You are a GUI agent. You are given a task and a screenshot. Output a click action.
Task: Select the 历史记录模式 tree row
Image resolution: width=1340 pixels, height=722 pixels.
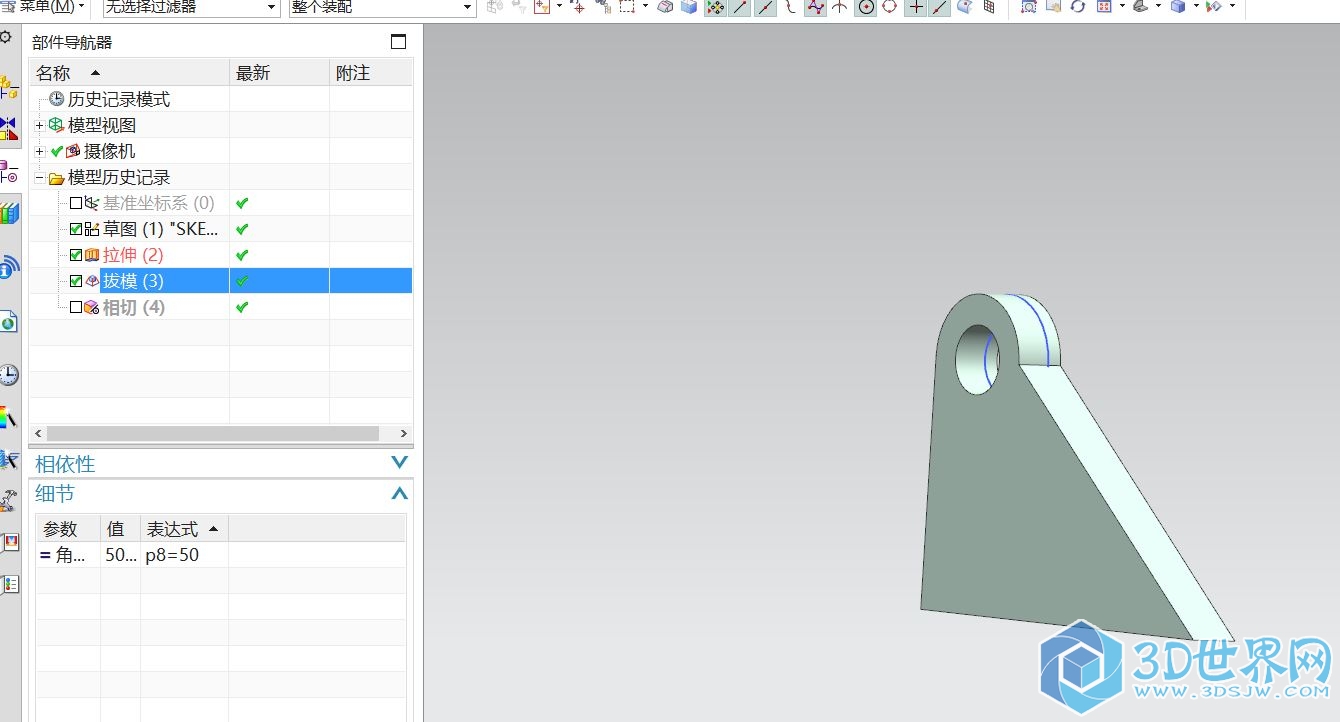[x=119, y=99]
